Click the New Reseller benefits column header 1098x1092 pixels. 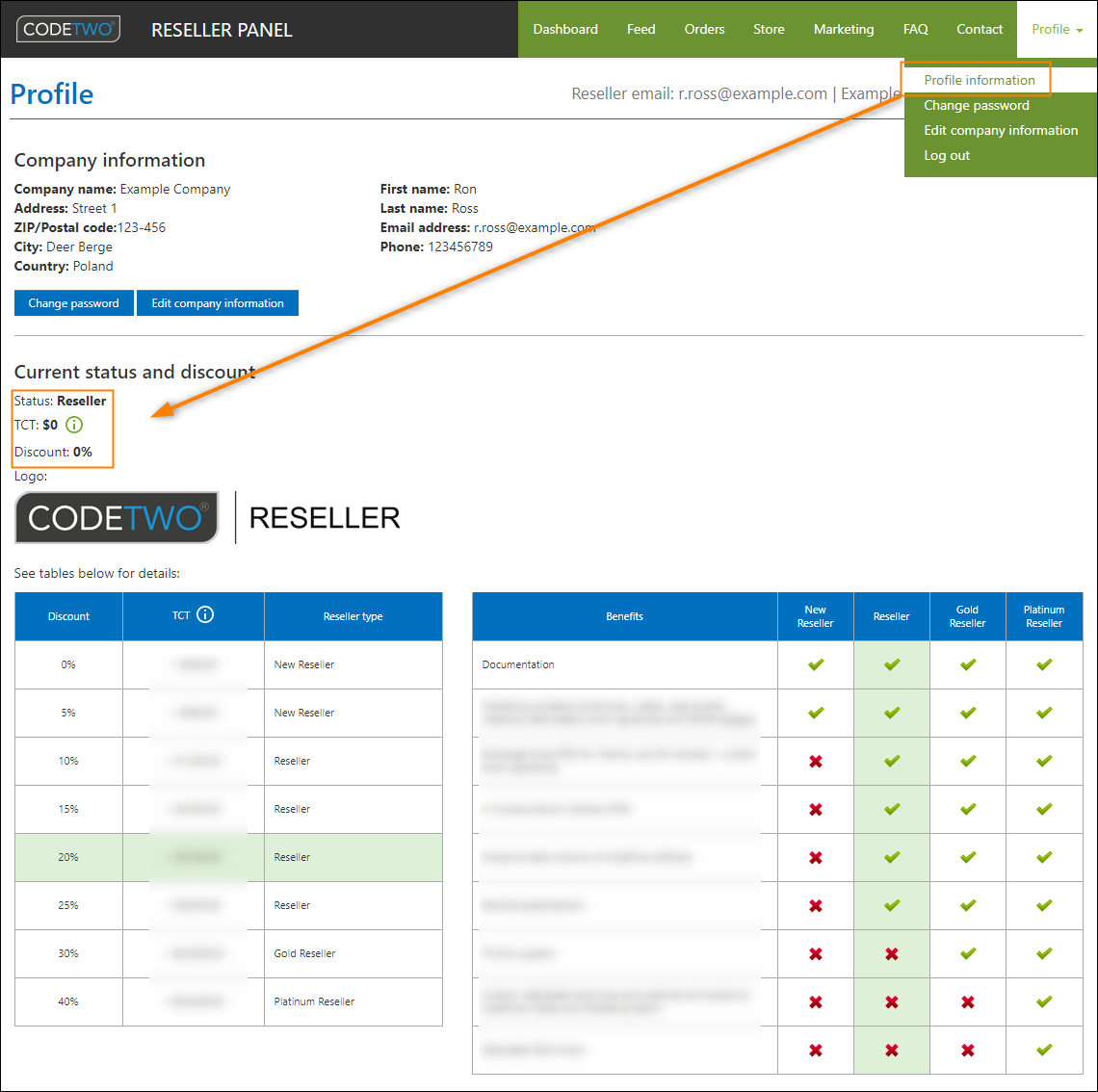[x=815, y=616]
